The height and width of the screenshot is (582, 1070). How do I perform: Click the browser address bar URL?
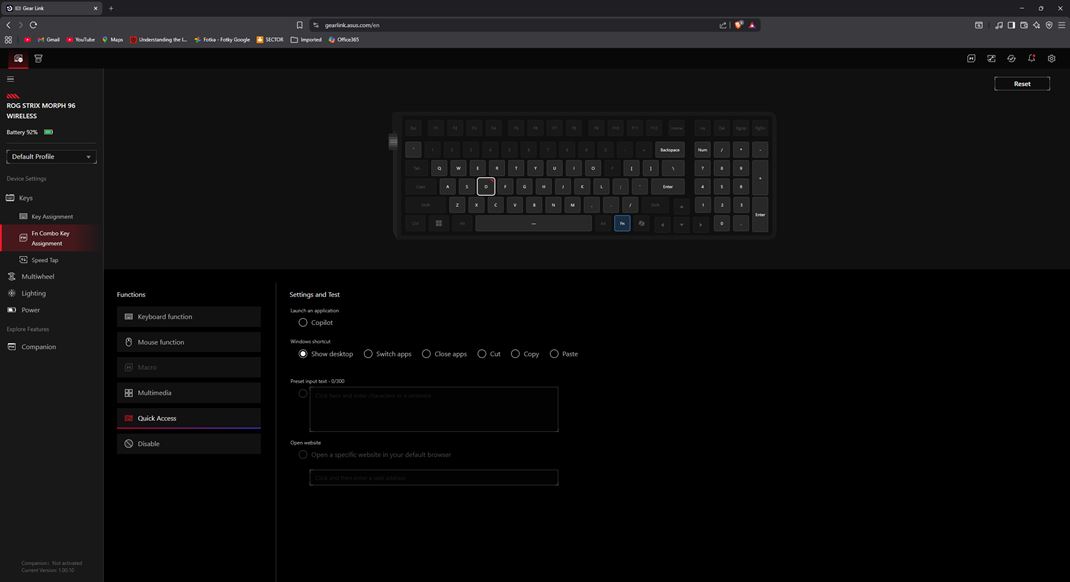[x=352, y=25]
